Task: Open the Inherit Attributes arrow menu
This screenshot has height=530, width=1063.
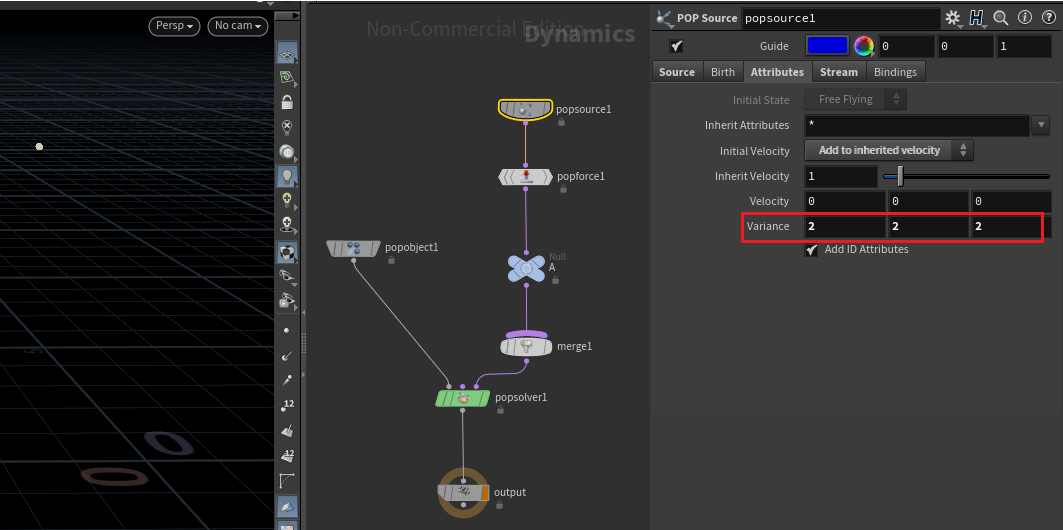Action: pyautogui.click(x=1040, y=125)
